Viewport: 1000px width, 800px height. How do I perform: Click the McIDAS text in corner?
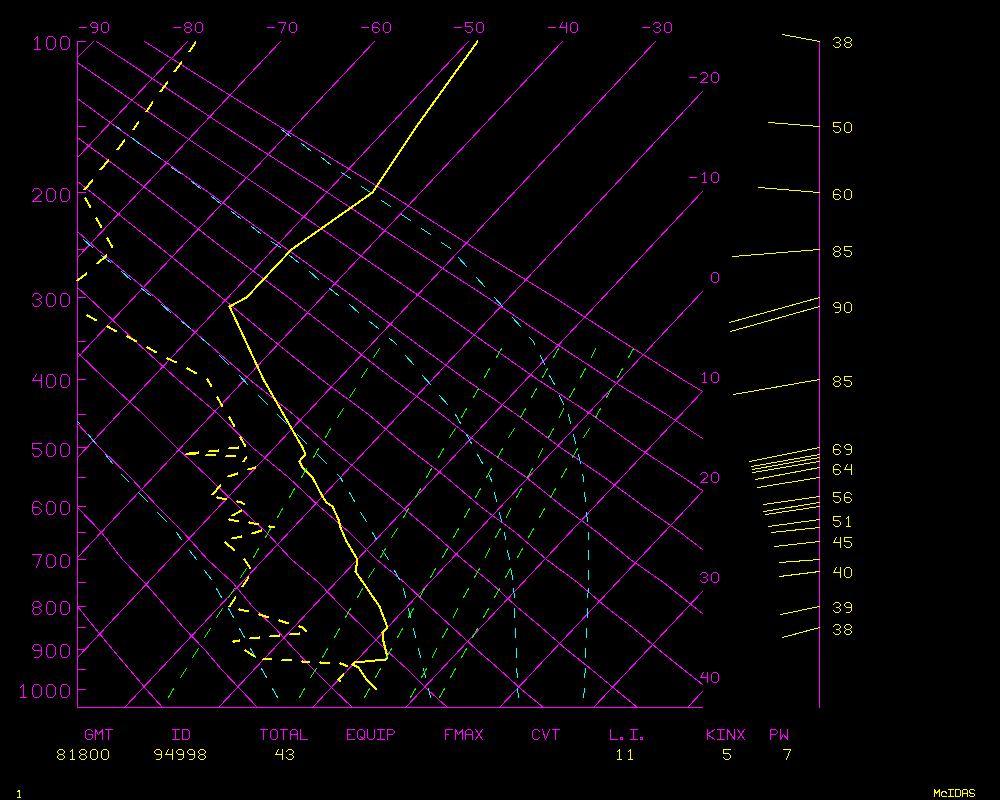(x=955, y=792)
